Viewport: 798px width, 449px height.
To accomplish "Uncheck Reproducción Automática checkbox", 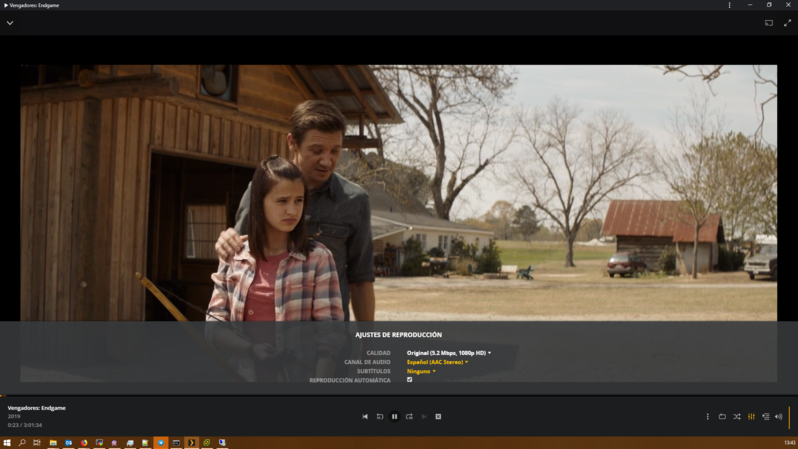I will (409, 380).
